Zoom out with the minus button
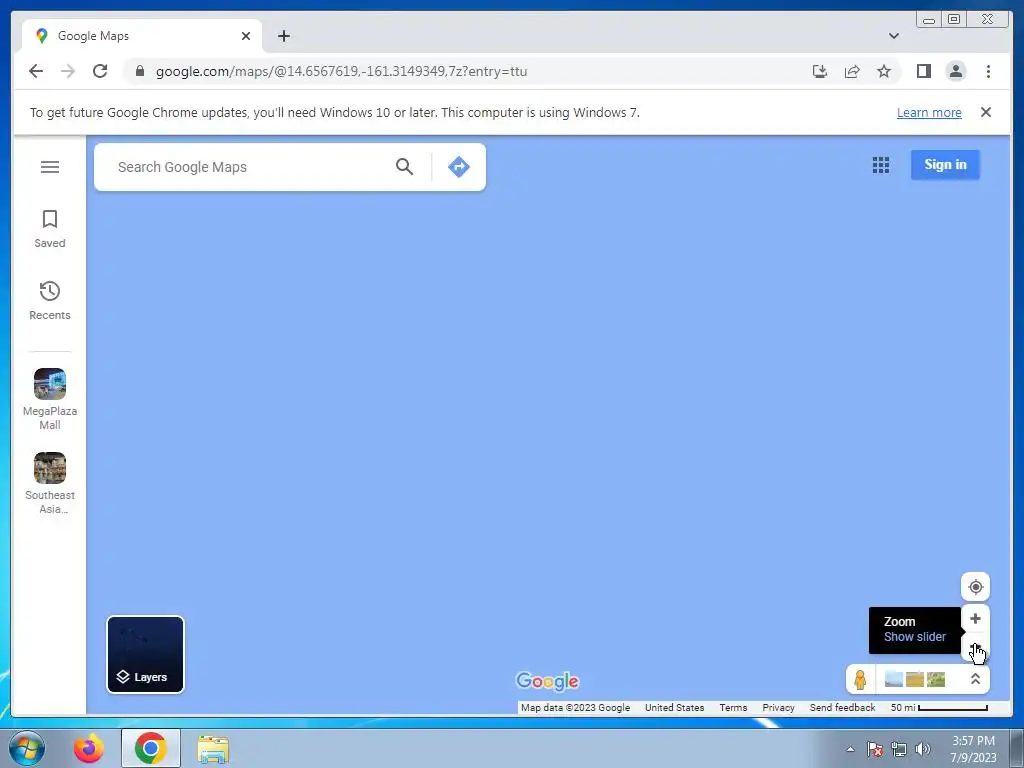 pos(975,648)
